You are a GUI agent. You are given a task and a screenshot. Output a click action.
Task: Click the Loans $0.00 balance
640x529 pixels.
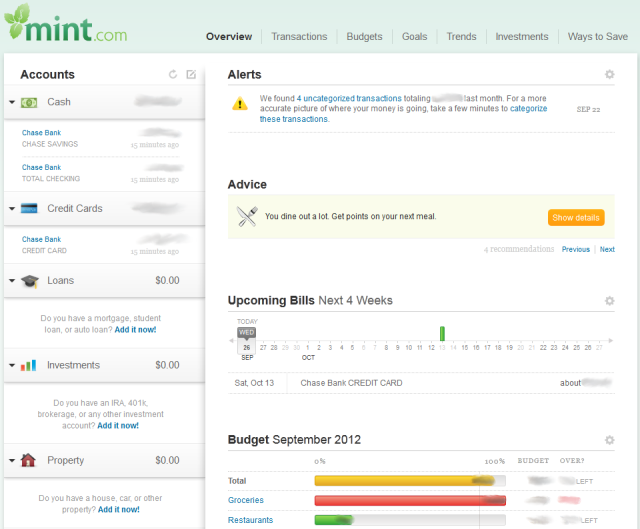click(x=167, y=280)
